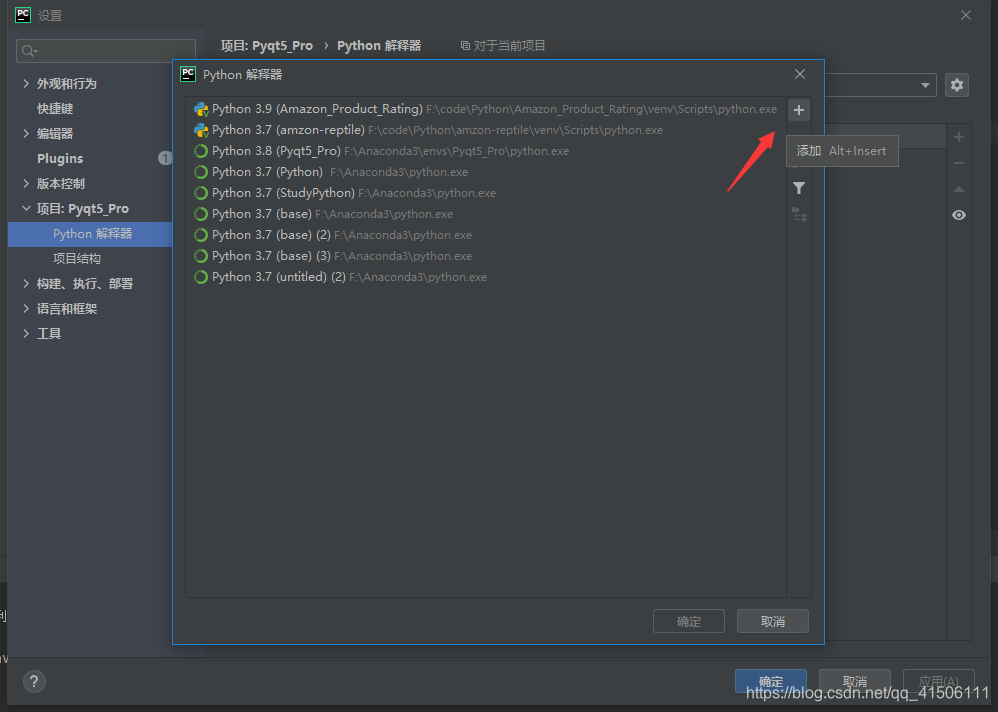
Task: Toggle the show early releases eye icon
Action: click(959, 215)
